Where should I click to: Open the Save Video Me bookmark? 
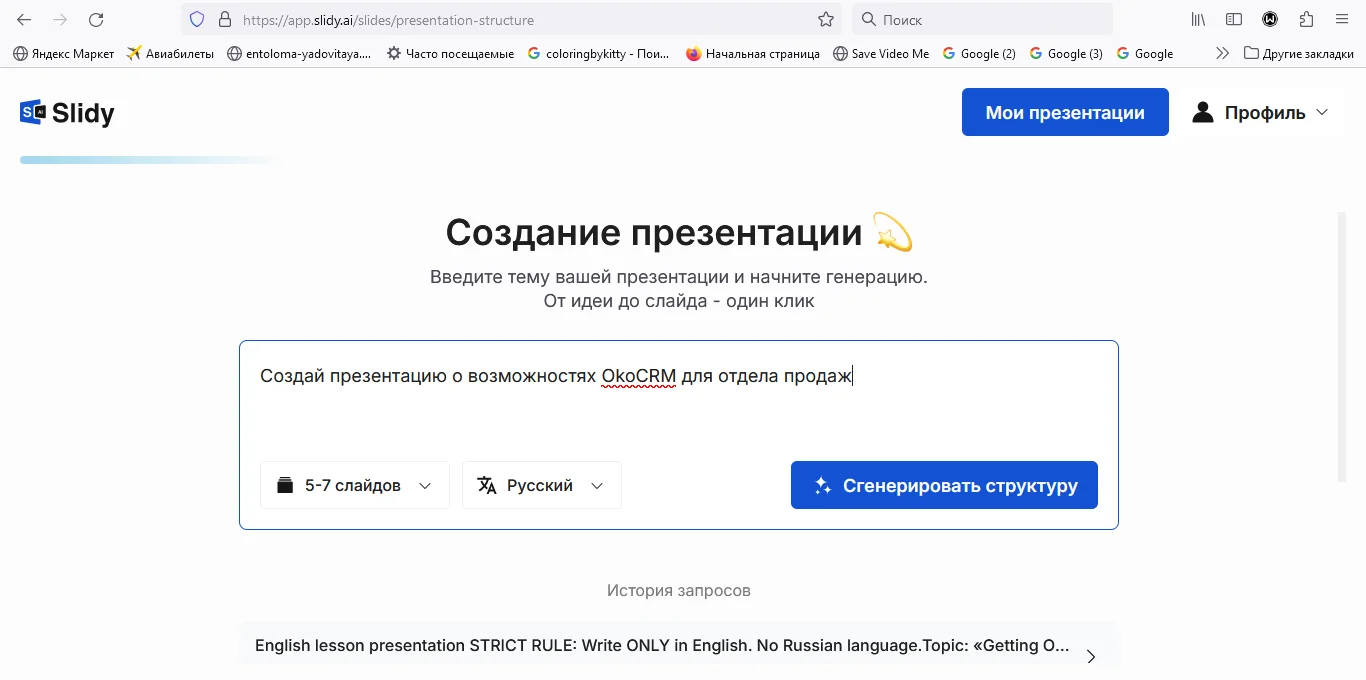881,53
